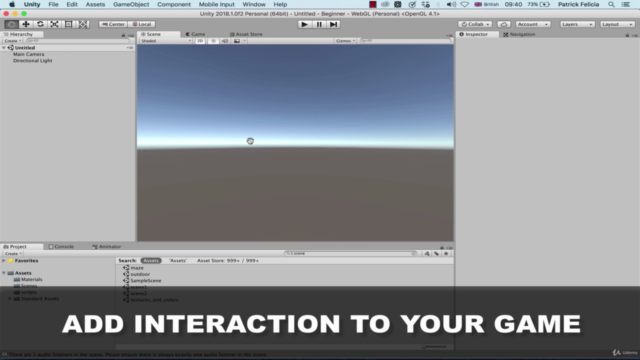
Task: Toggle scene lighting
Action: coord(213,41)
